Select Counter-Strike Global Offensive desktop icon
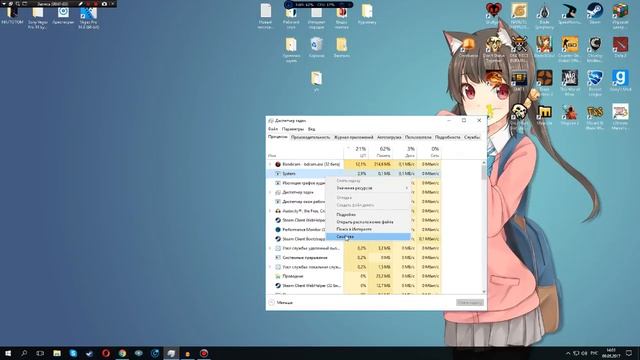This screenshot has height=360, width=640. (570, 48)
